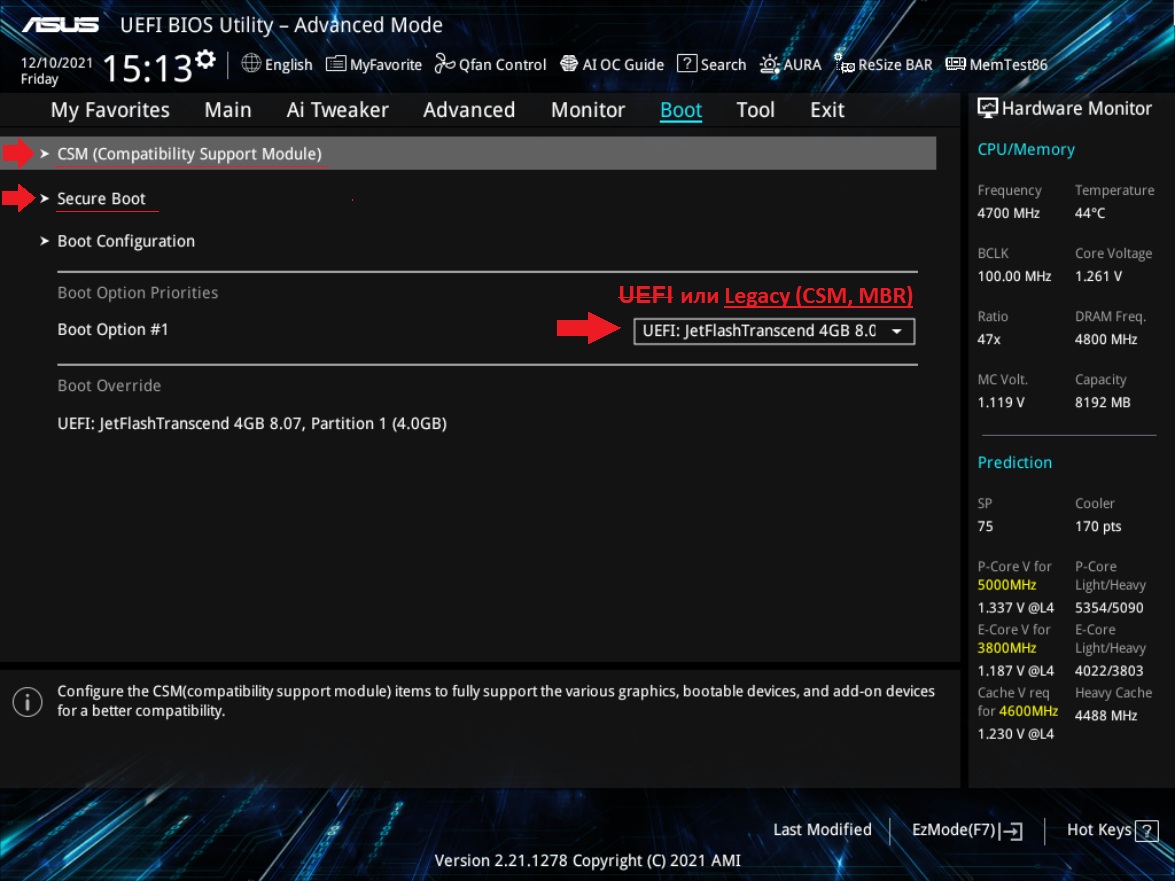Open Hot Keys help icon
The width and height of the screenshot is (1175, 881).
pos(1146,830)
